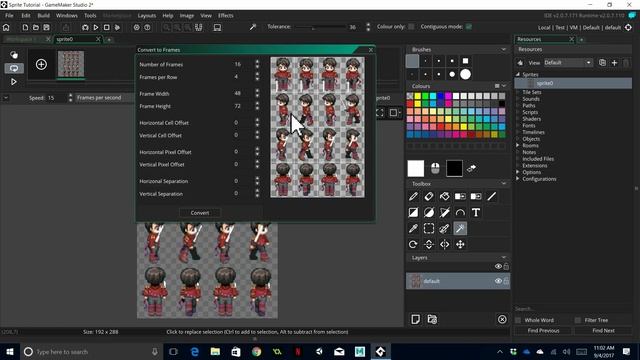Select the Mirror horizontal tool
Image resolution: width=640 pixels, height=360 pixels.
click(444, 244)
